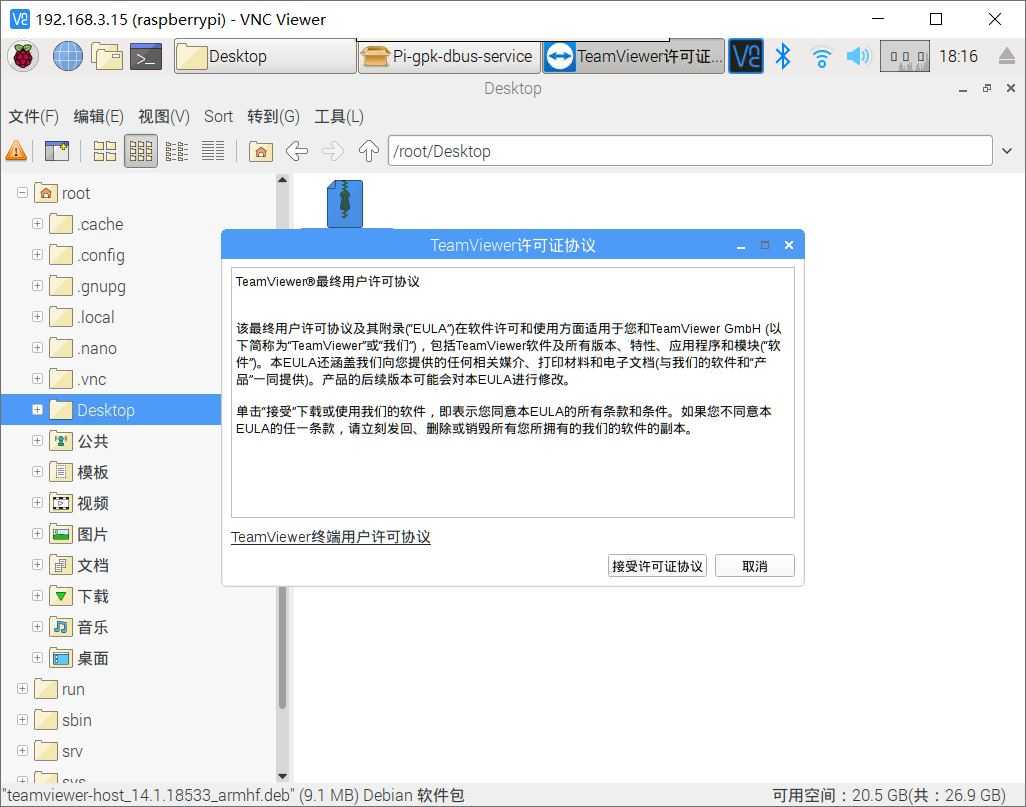Launch the terminal from the panel
Image resolution: width=1026 pixels, height=807 pixels.
tap(146, 57)
